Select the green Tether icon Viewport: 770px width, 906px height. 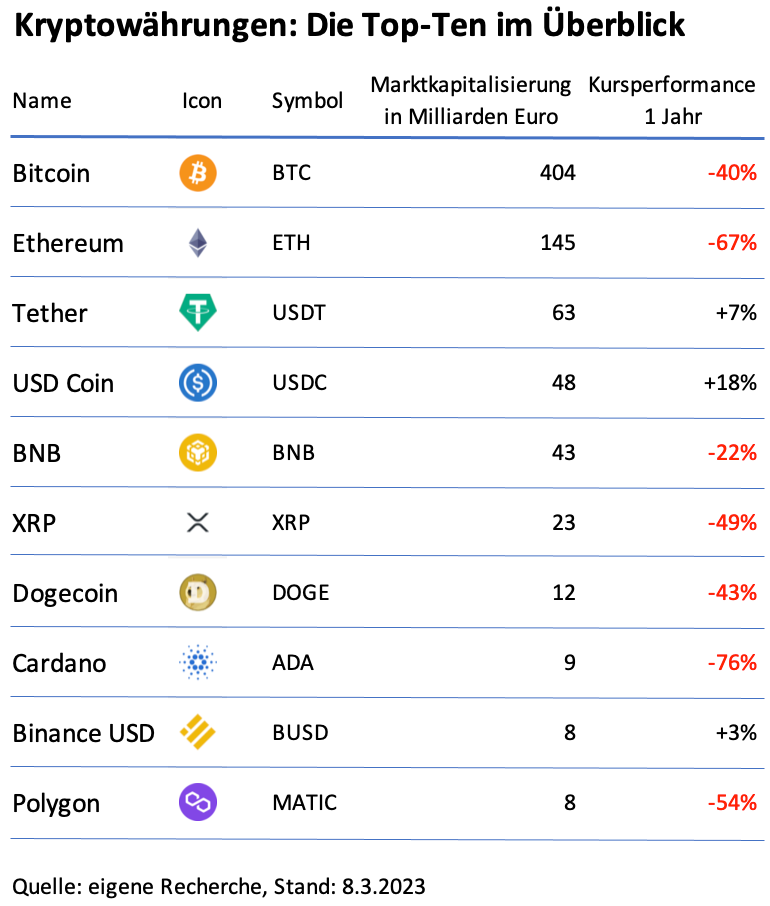click(x=197, y=313)
